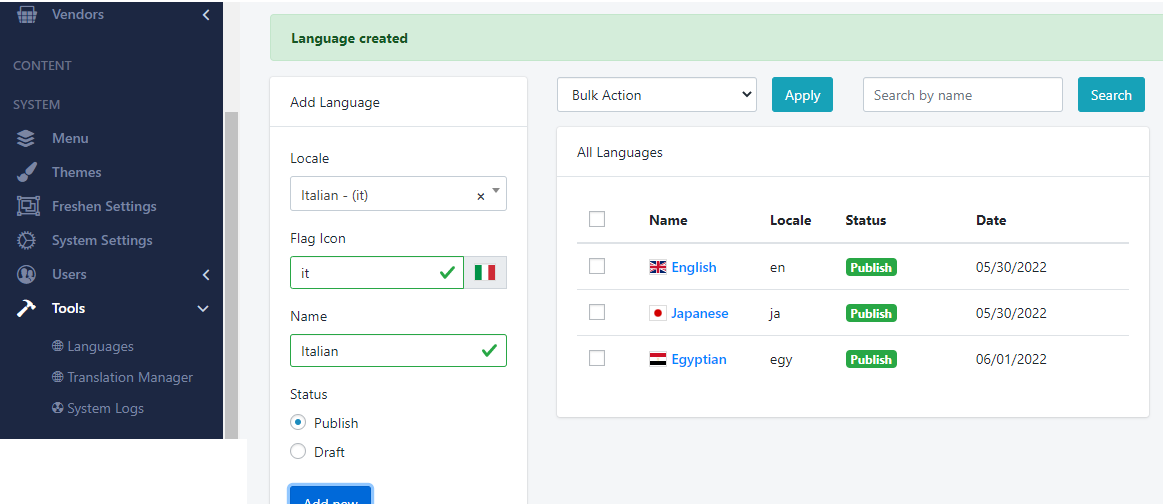
Task: Open the Japanese language link
Action: tap(699, 314)
